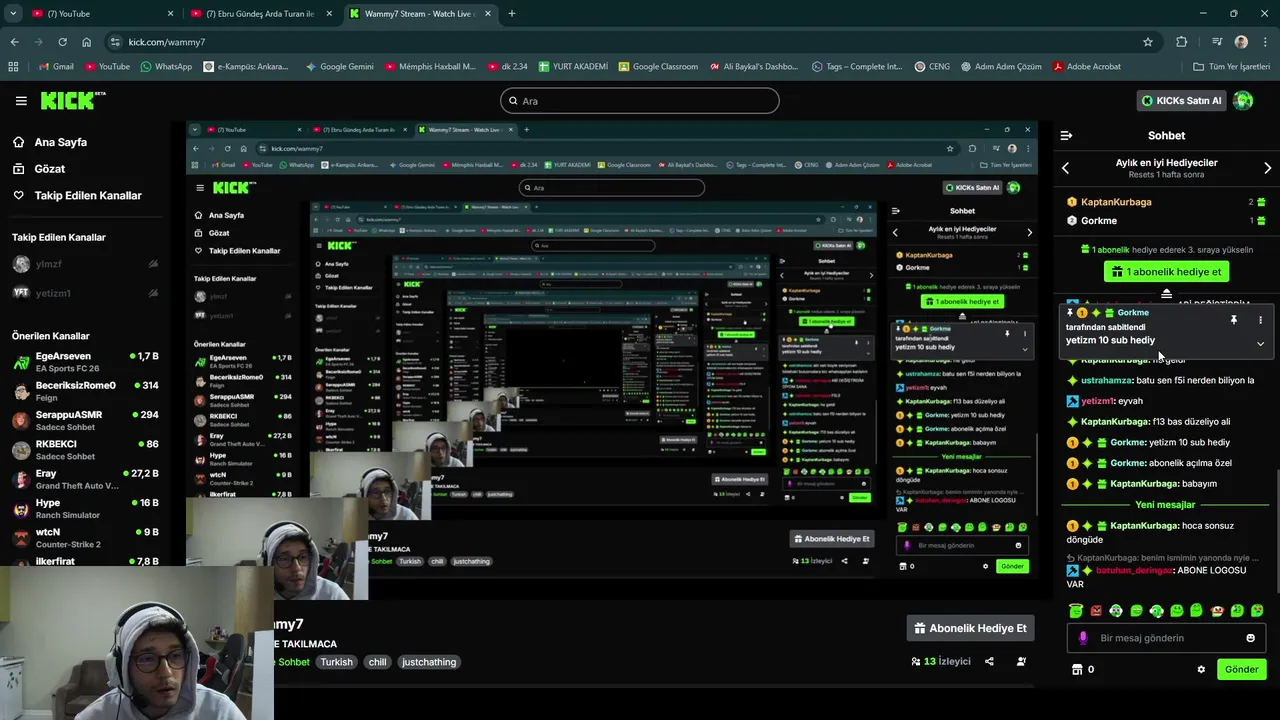Image resolution: width=1280 pixels, height=720 pixels.
Task: Click the Chrome media control icon
Action: (x=1217, y=42)
